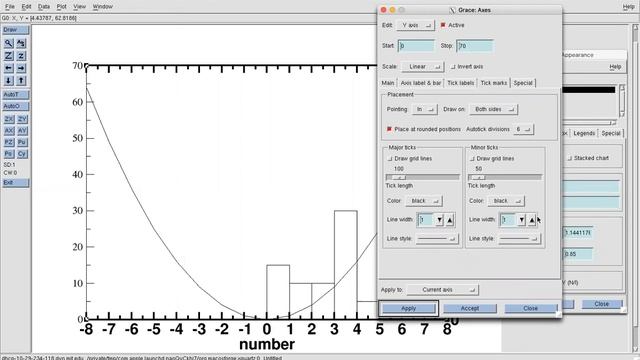Click the AutoT autotick button
The width and height of the screenshot is (640, 360).
16,95
